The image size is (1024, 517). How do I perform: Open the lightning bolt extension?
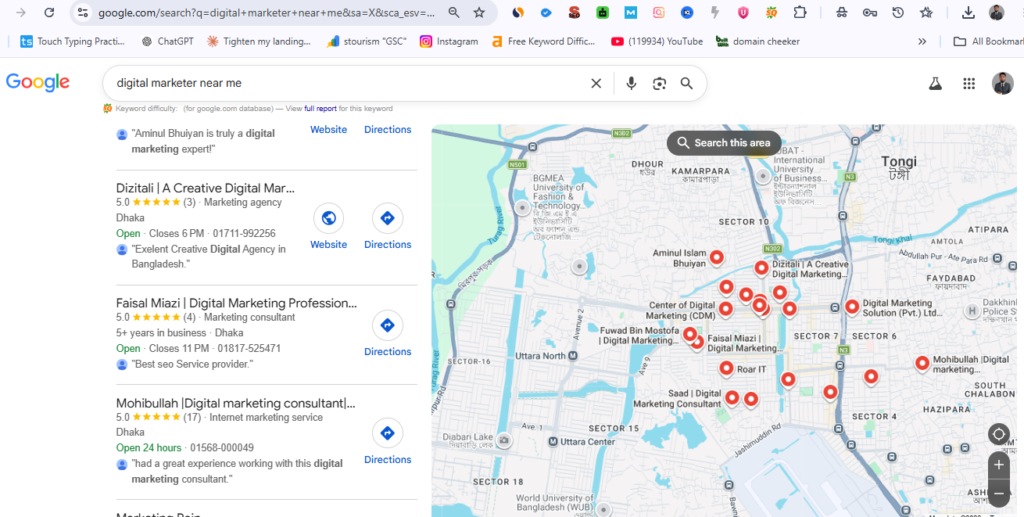click(715, 12)
